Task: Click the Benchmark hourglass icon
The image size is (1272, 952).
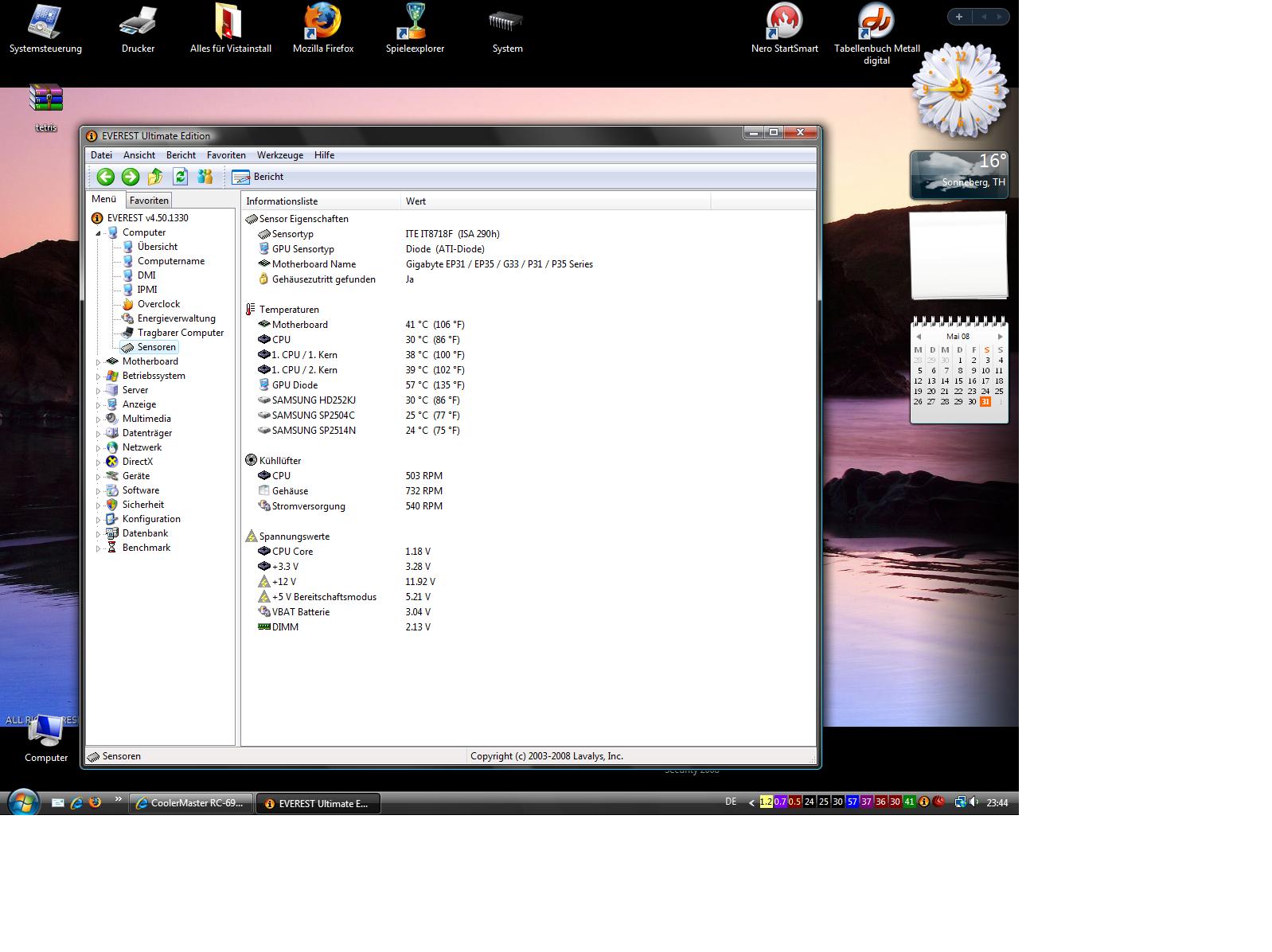Action: (x=112, y=548)
